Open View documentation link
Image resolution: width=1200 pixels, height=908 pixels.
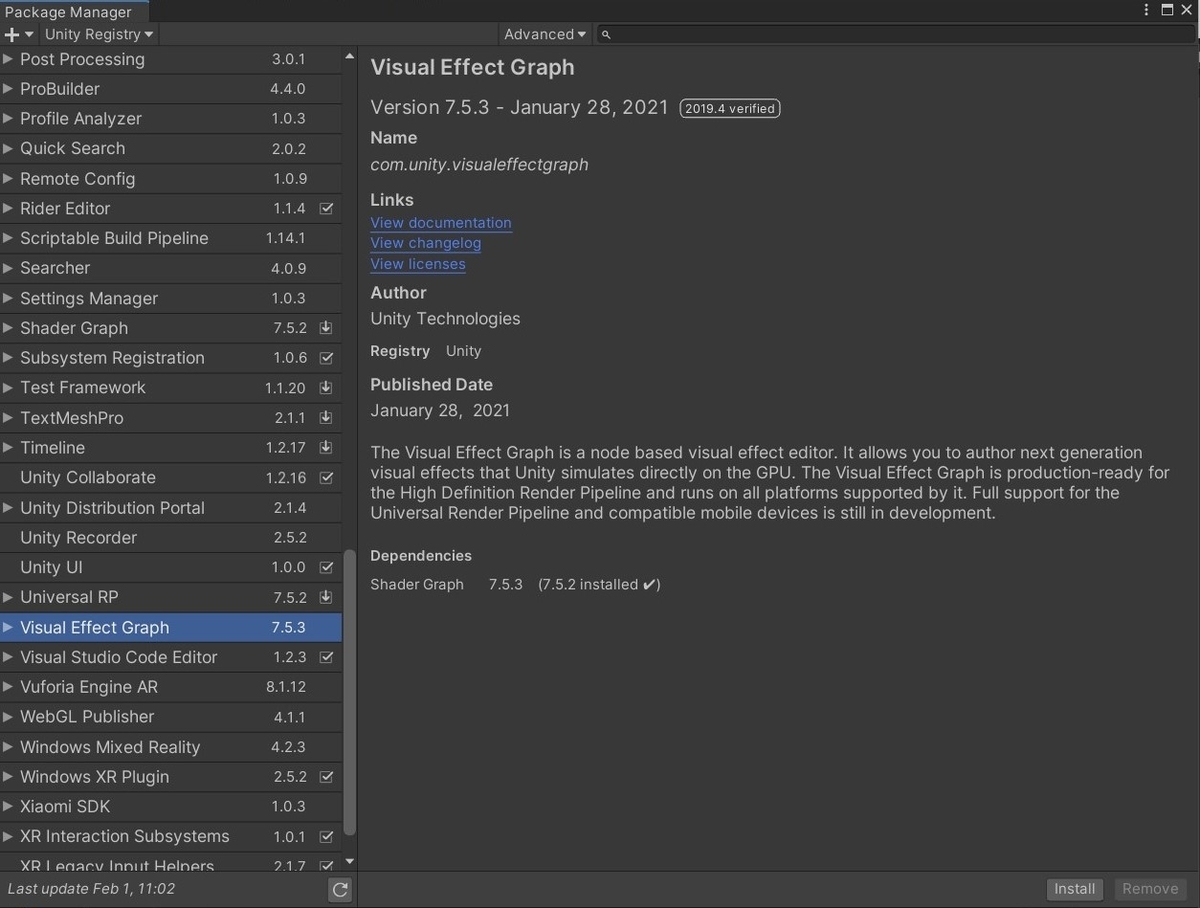click(441, 223)
